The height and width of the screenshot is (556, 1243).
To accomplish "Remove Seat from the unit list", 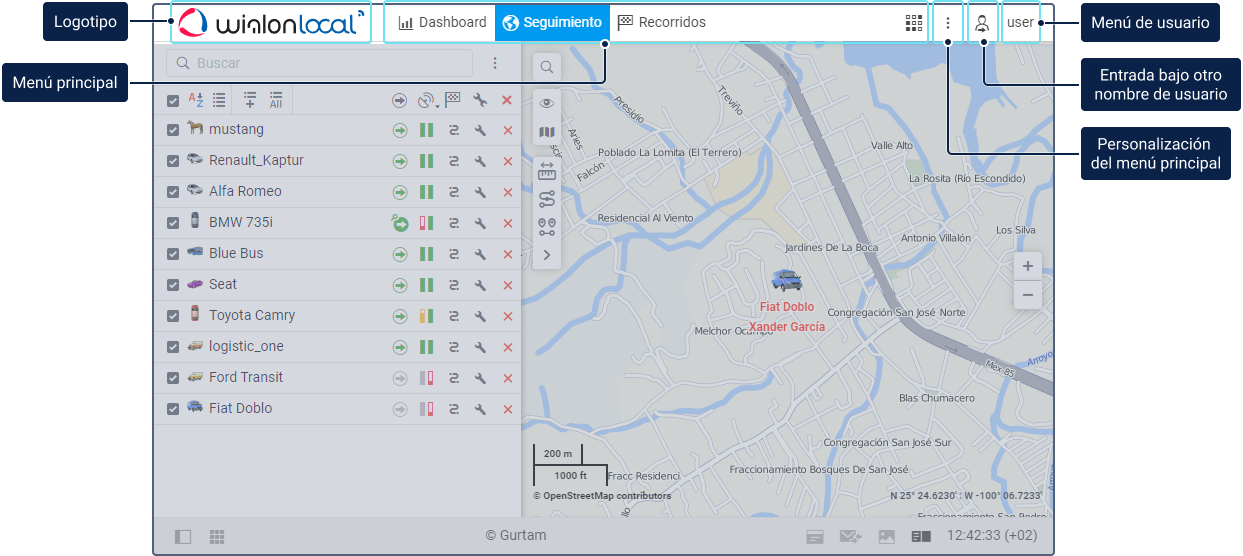I will pos(507,285).
